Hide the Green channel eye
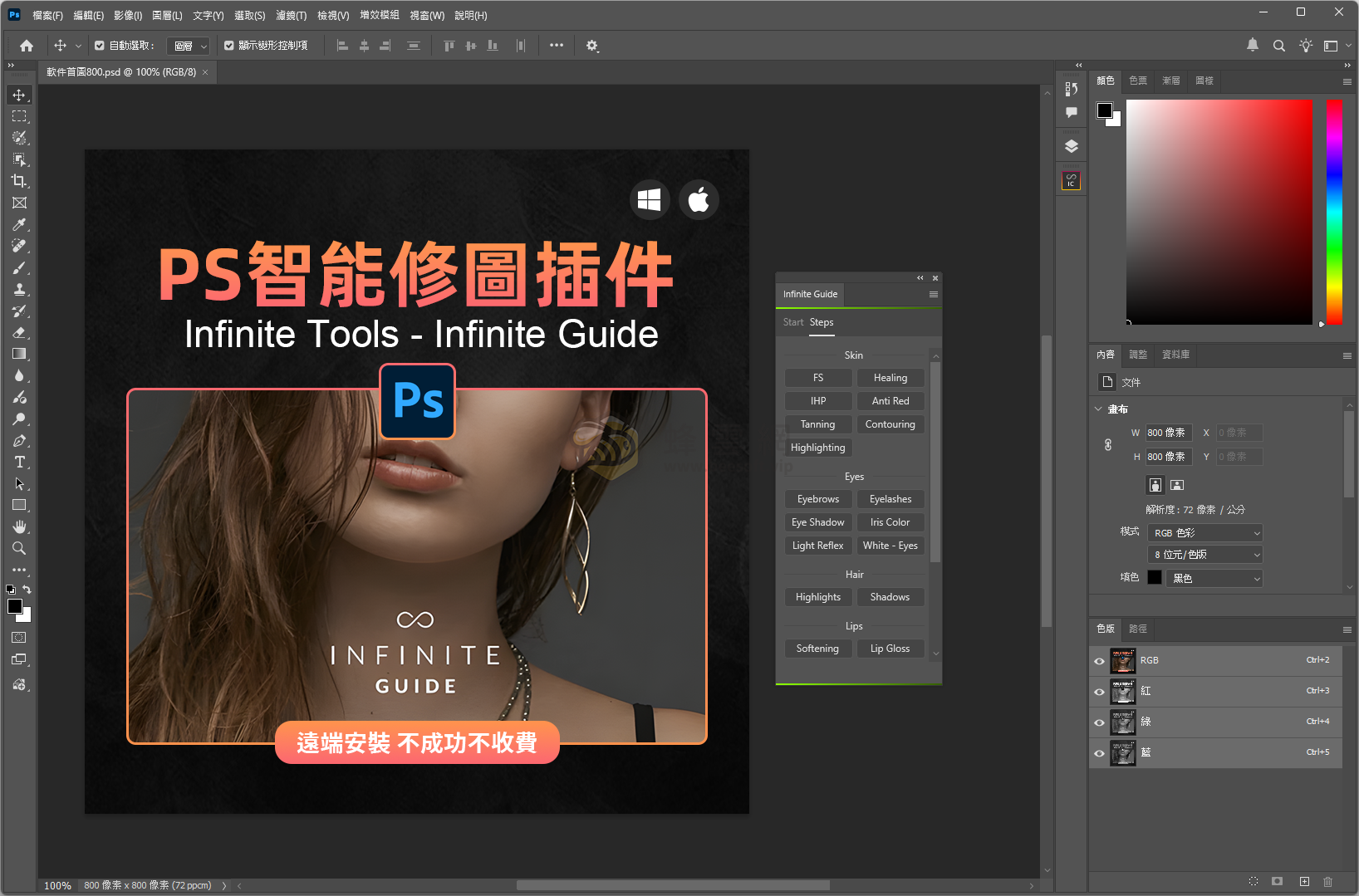 [1099, 722]
